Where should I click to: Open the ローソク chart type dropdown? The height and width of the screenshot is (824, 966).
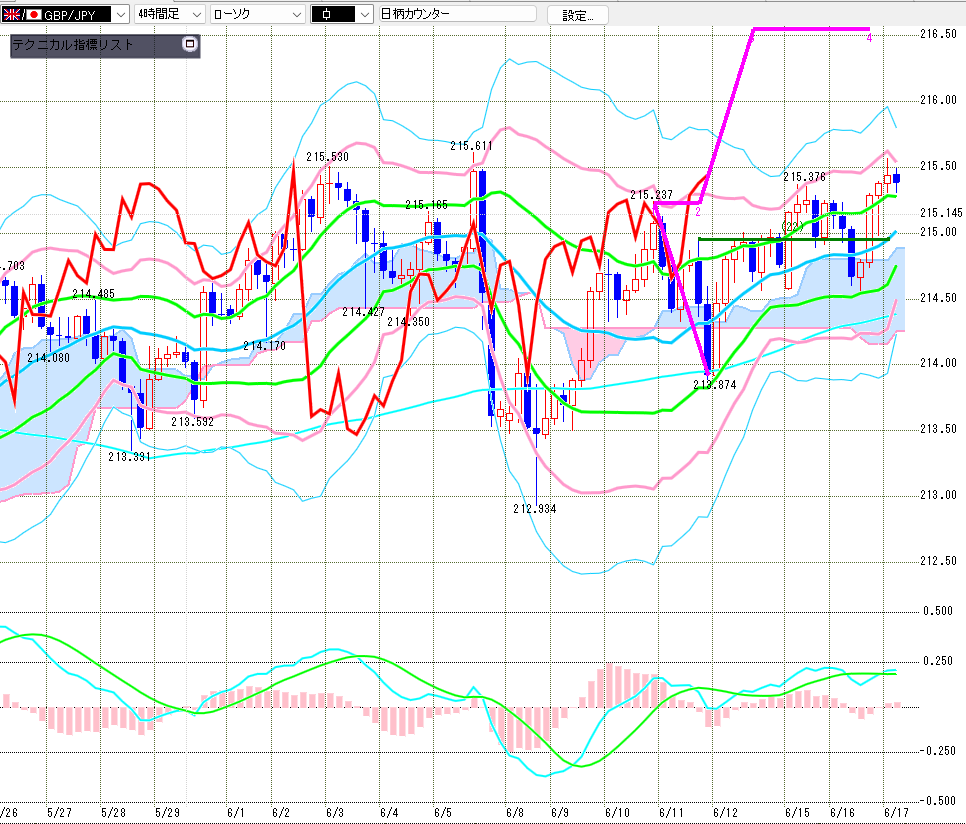click(x=258, y=14)
